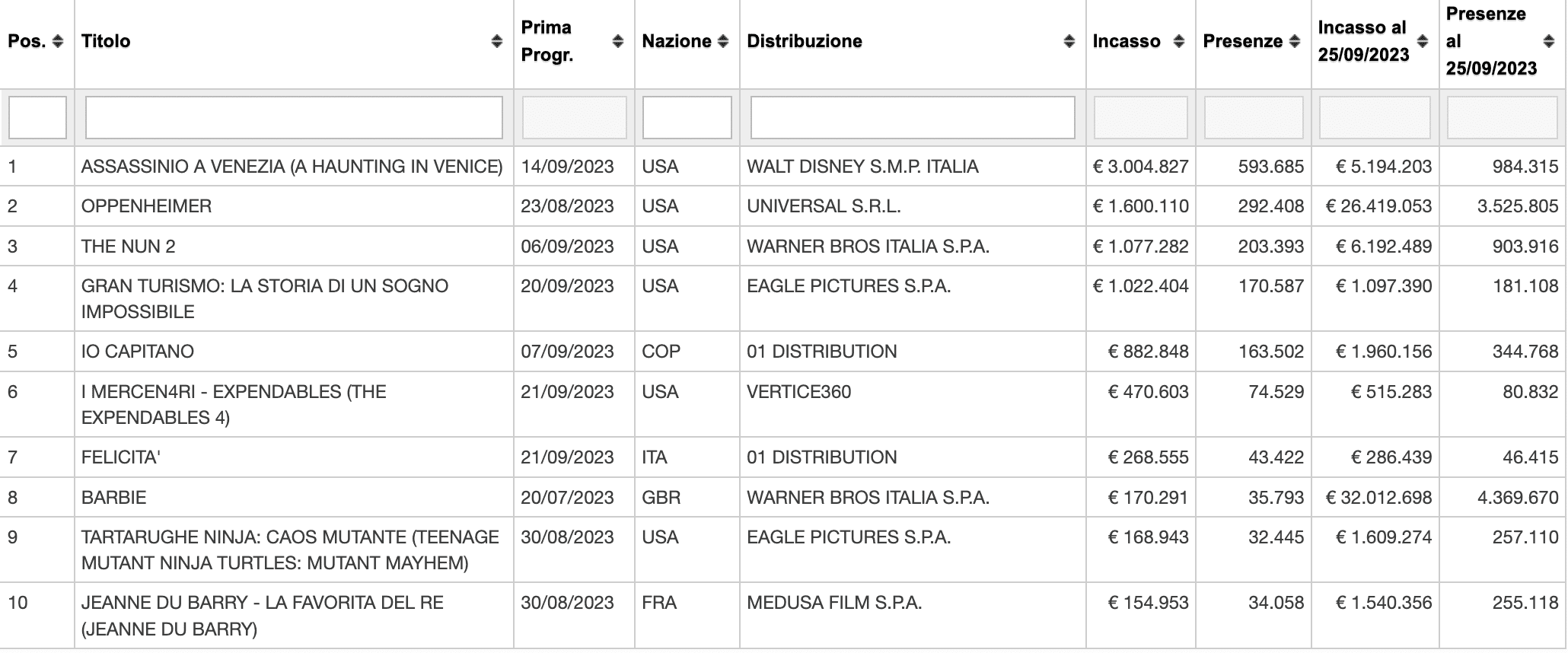Click the Presenze column header label
The height and width of the screenshot is (653, 1568).
(x=1243, y=41)
